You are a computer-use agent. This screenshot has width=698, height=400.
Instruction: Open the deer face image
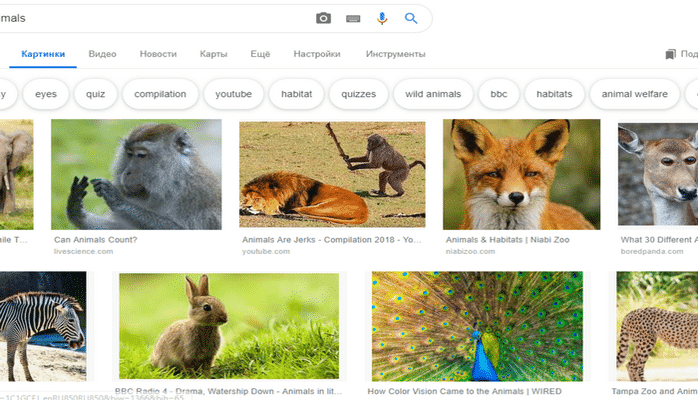click(658, 174)
